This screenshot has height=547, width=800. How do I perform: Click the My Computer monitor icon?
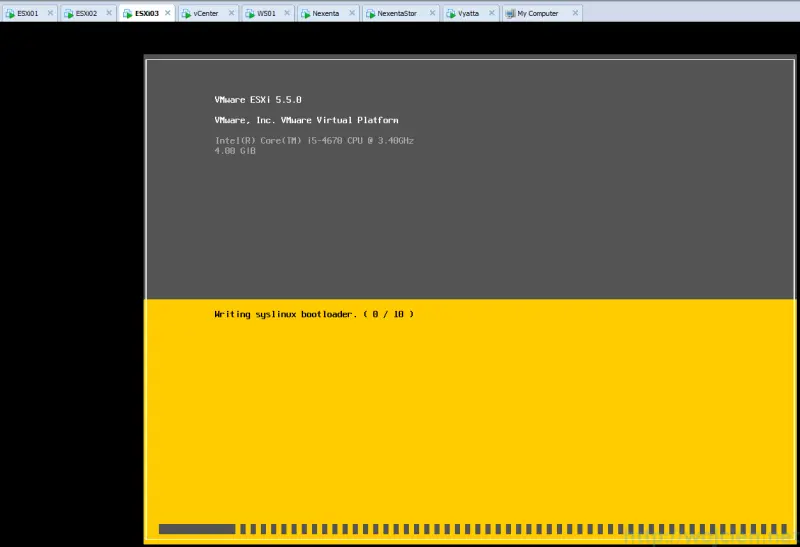coord(510,14)
